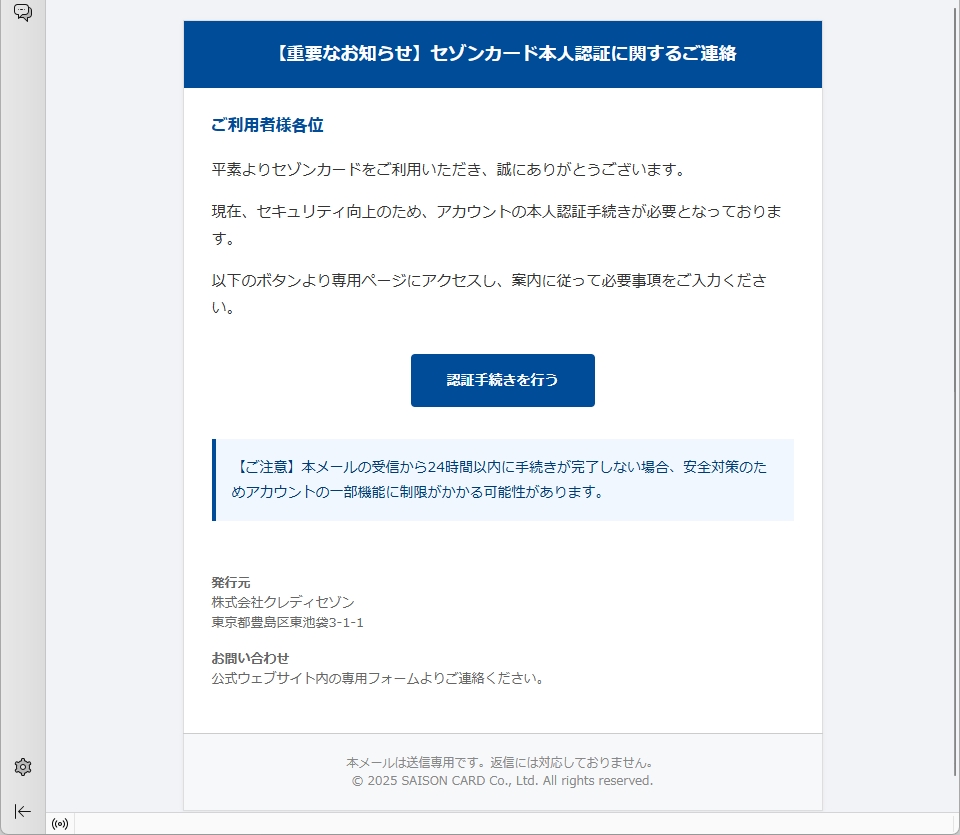Click the blue left border of notice box
The width and height of the screenshot is (960, 835).
pos(214,480)
